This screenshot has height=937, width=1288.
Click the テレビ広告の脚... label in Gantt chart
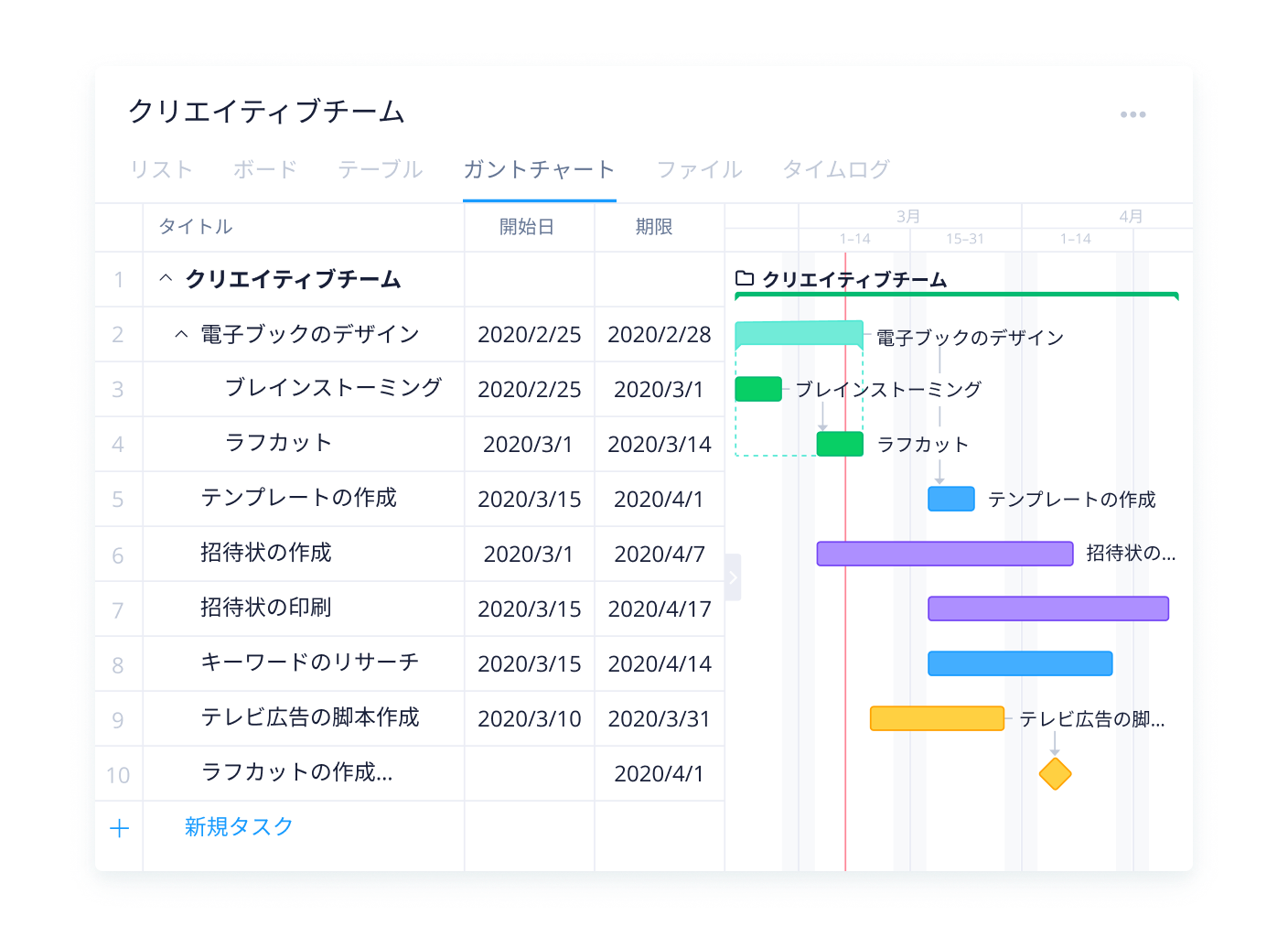tap(1092, 718)
